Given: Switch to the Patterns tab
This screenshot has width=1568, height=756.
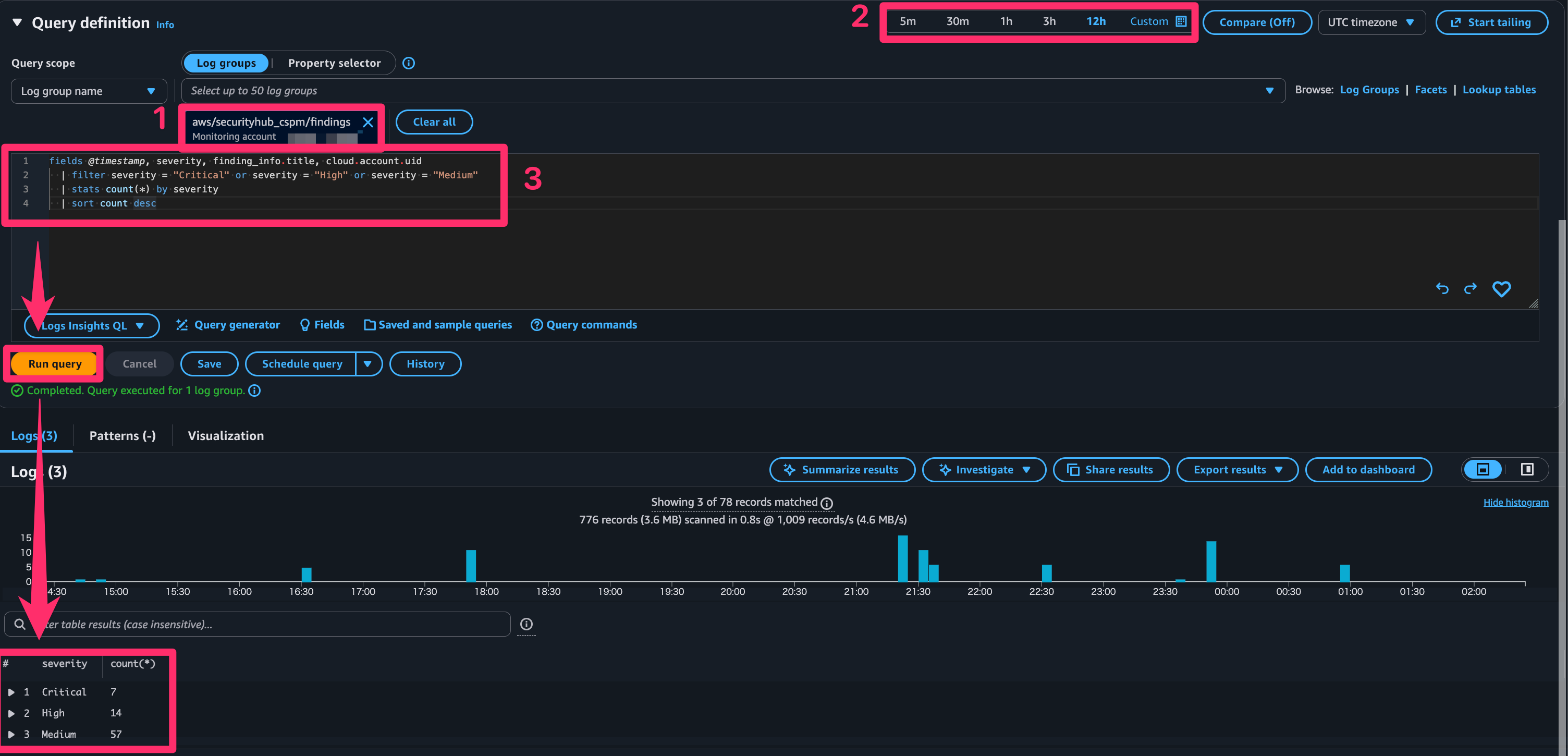Looking at the screenshot, I should click(123, 436).
